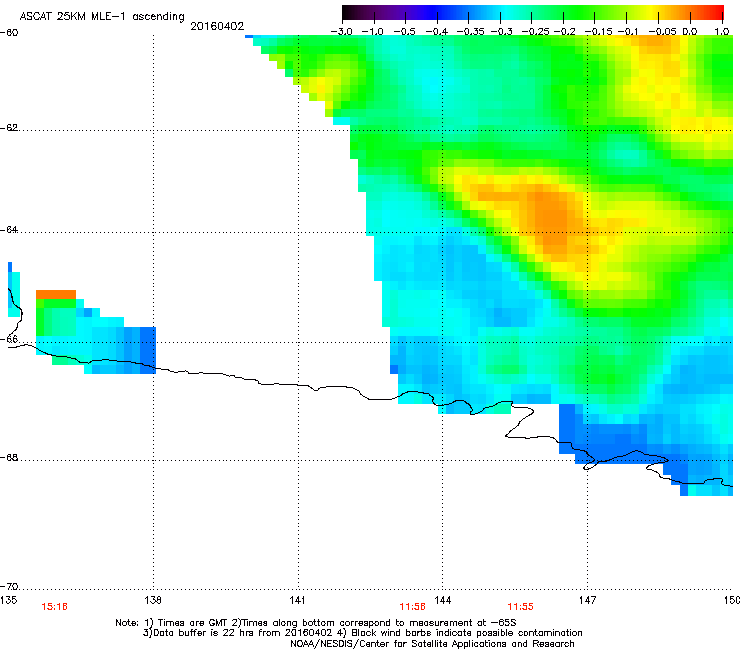740x650 pixels.
Task: Click the '-3.0' color scale label
Action: 341,32
